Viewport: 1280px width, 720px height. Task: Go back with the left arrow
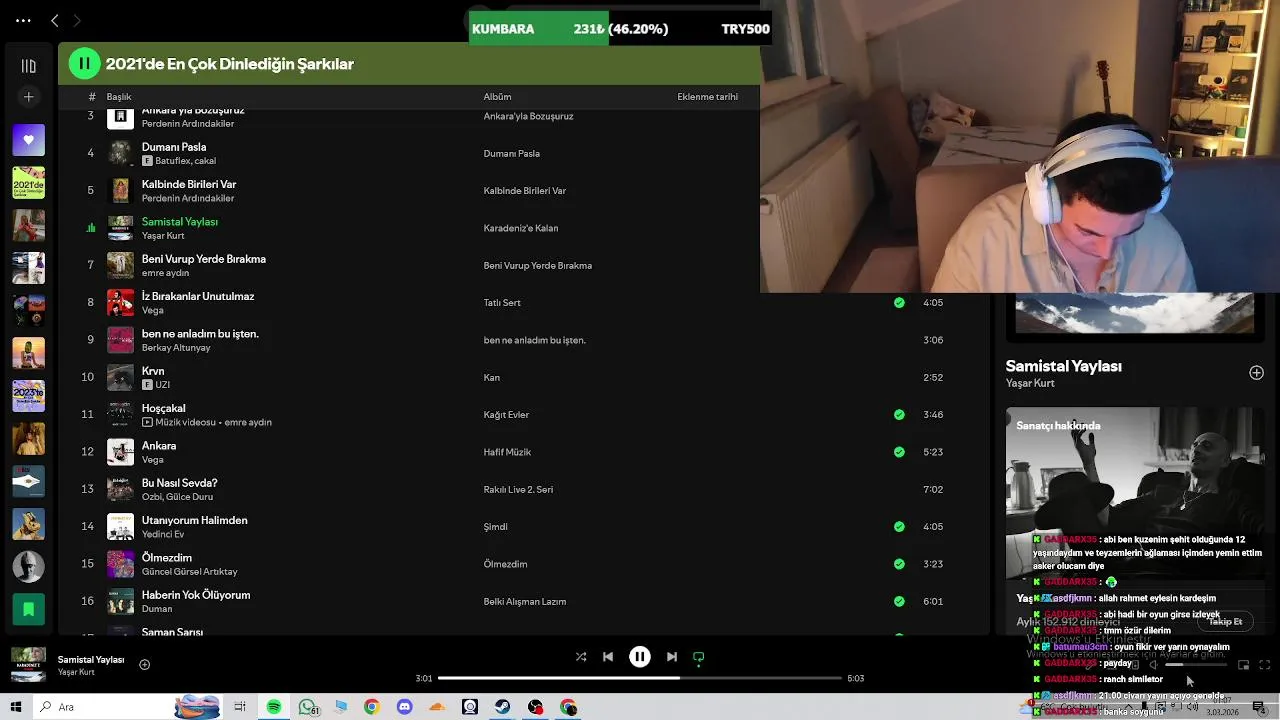tap(54, 20)
